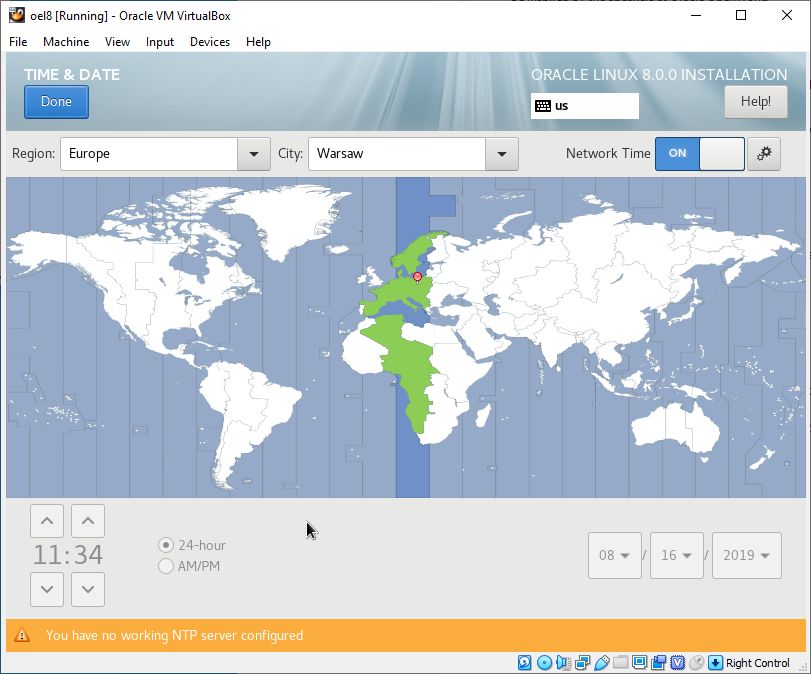Switch Network Time toggle off
This screenshot has height=674, width=811.
[700, 154]
